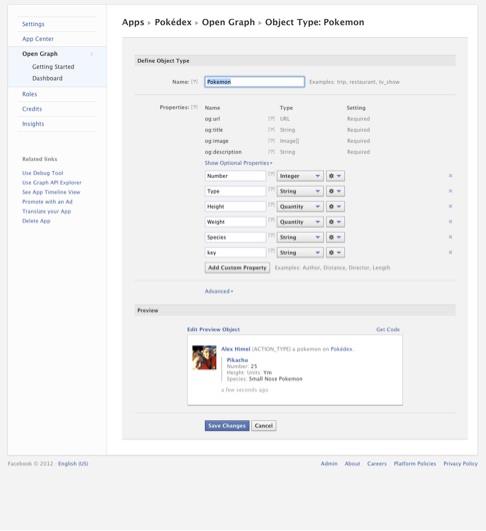Click Apps in the breadcrumb

133,22
